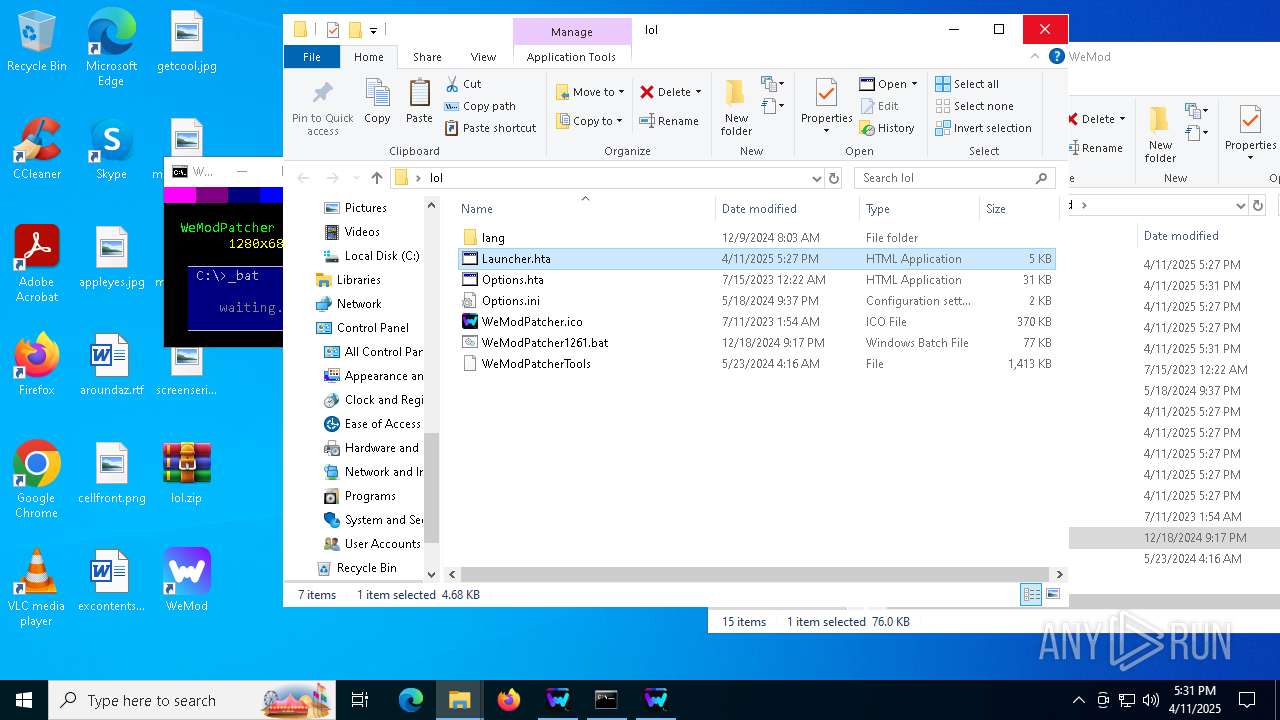Open Google Chrome desktop shortcut
Viewport: 1280px width, 720px height.
(37, 480)
